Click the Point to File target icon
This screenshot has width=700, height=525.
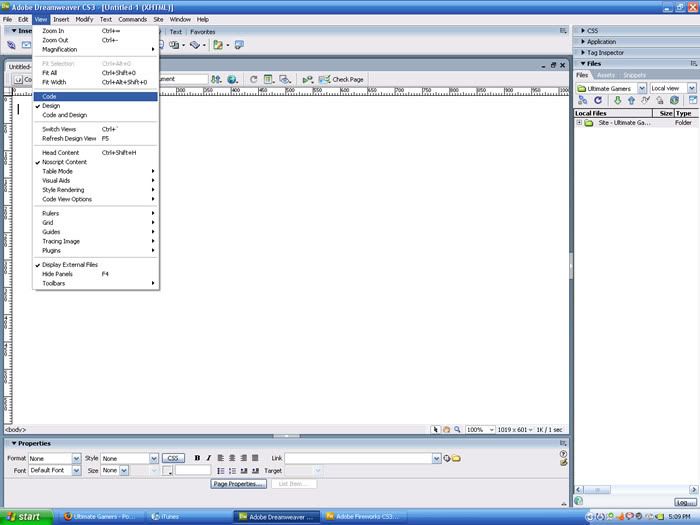[x=446, y=458]
